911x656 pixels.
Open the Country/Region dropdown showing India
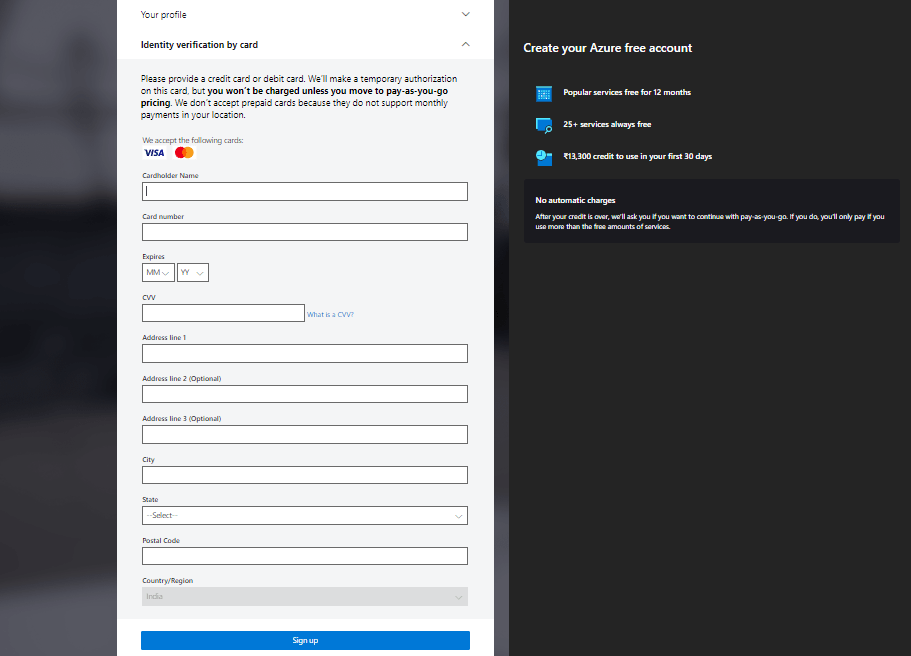click(x=304, y=597)
